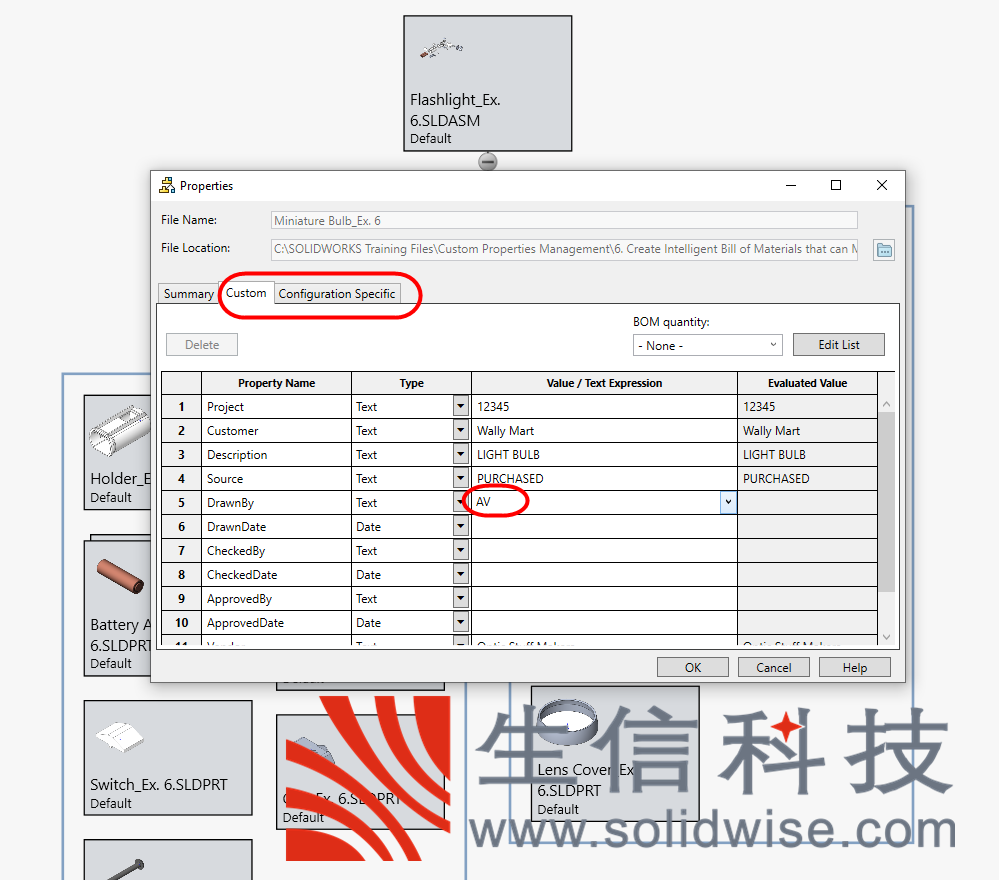Select the DrawnBy property name cell

coord(276,503)
